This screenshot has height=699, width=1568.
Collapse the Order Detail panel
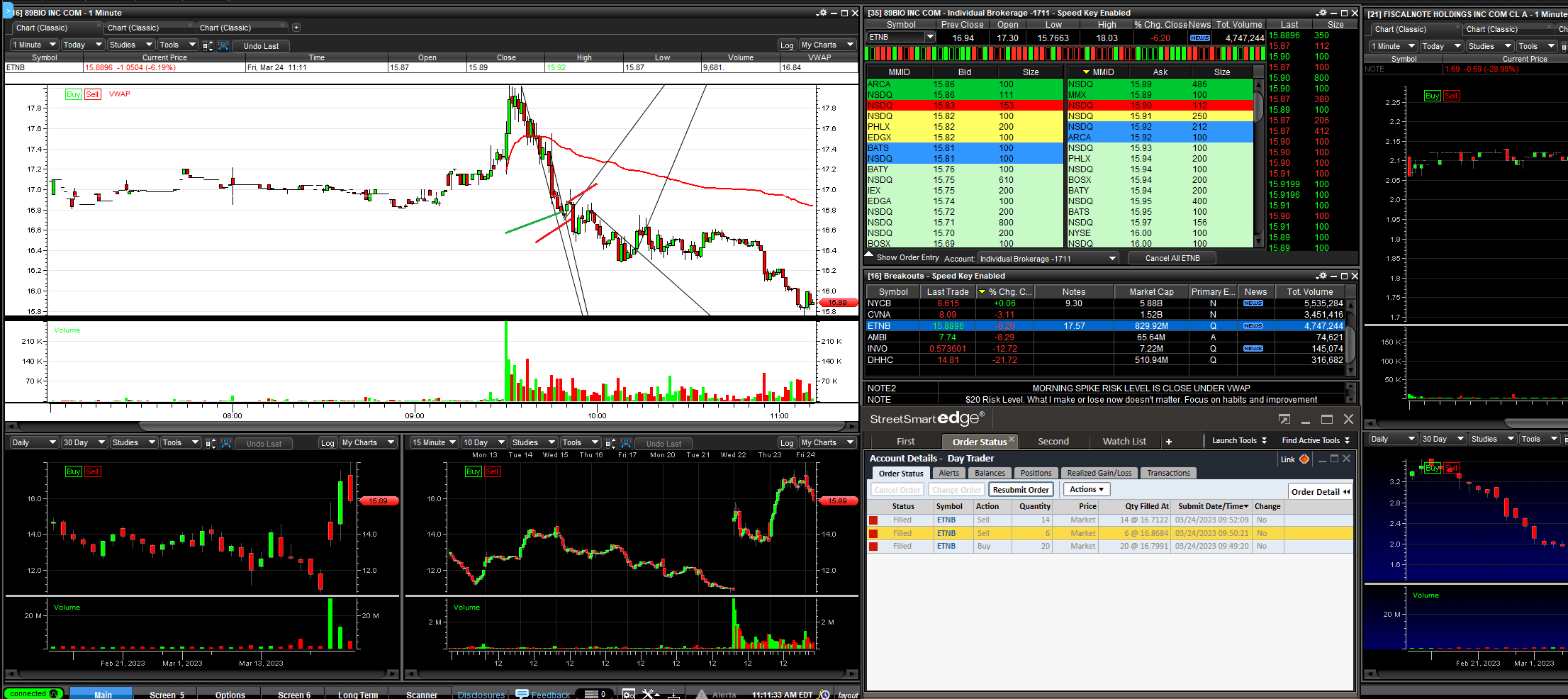pyautogui.click(x=1321, y=491)
